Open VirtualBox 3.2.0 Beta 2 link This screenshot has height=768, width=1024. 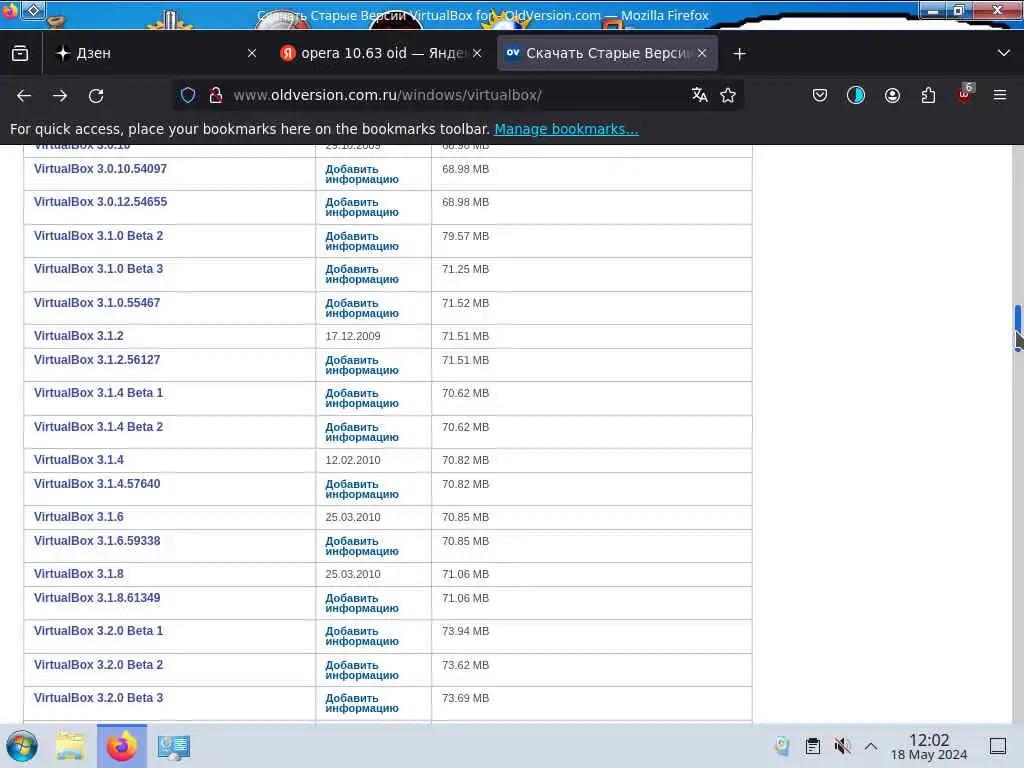(99, 665)
